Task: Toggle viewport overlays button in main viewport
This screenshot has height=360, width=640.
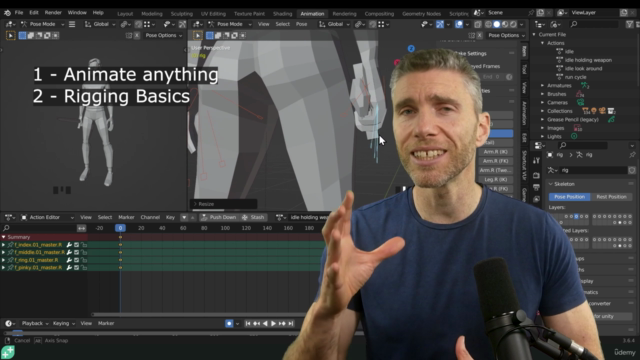Action: pyautogui.click(x=459, y=24)
